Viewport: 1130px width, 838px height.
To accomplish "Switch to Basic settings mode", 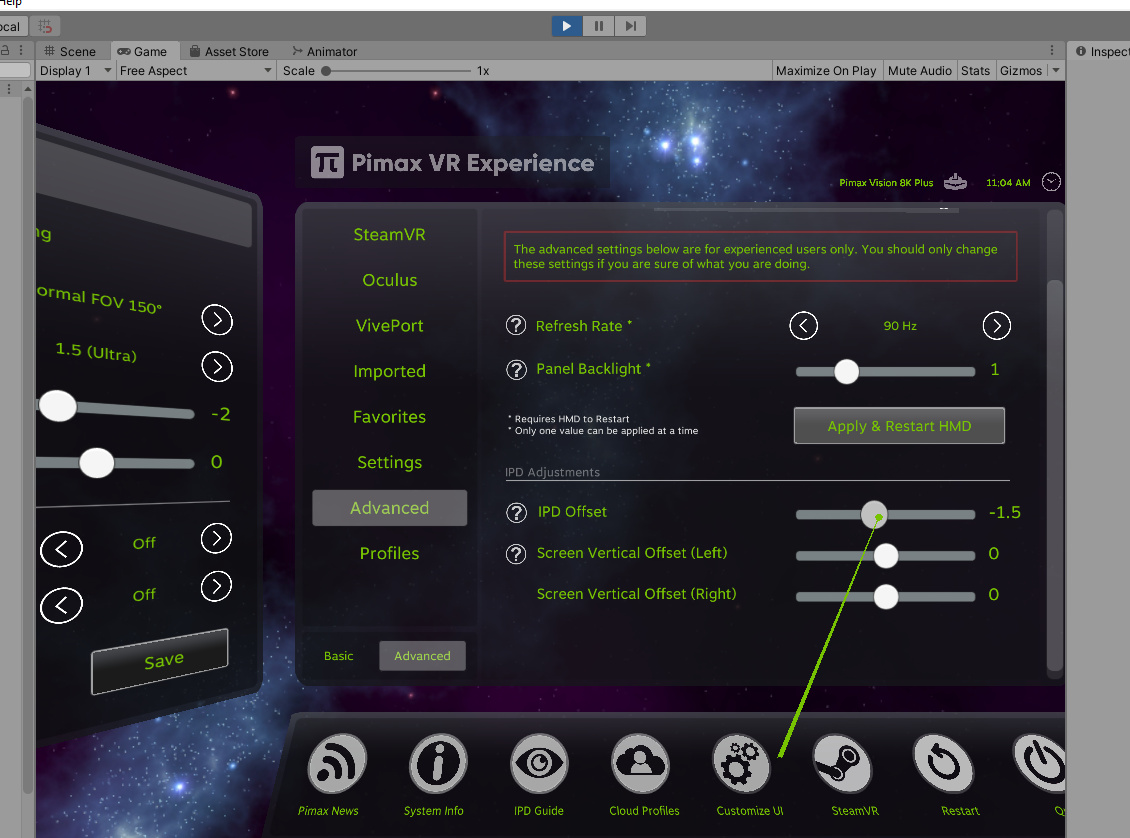I will 339,656.
